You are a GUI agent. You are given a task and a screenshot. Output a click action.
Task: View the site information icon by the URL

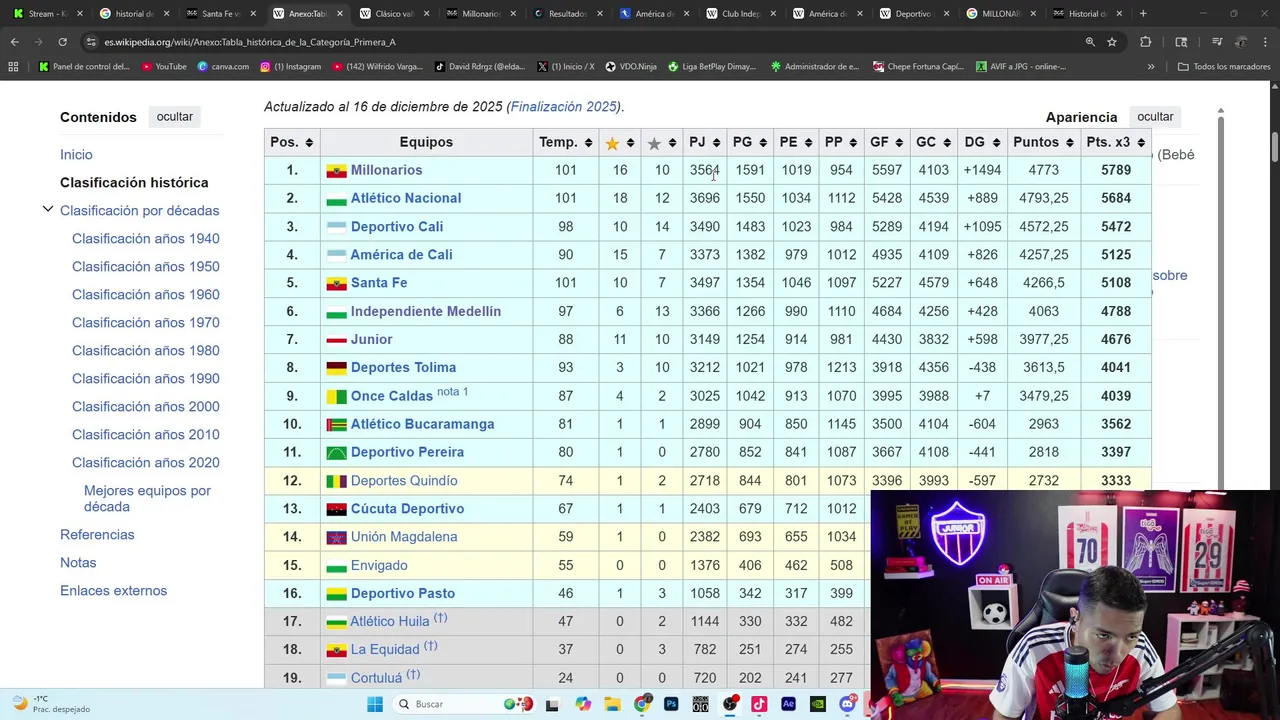[x=91, y=42]
